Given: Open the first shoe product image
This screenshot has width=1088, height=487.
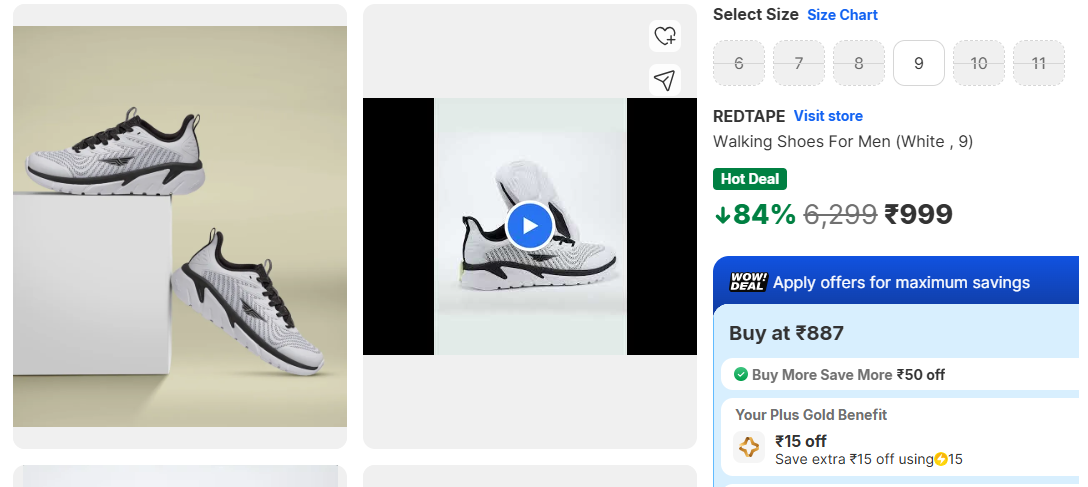Looking at the screenshot, I should [180, 226].
